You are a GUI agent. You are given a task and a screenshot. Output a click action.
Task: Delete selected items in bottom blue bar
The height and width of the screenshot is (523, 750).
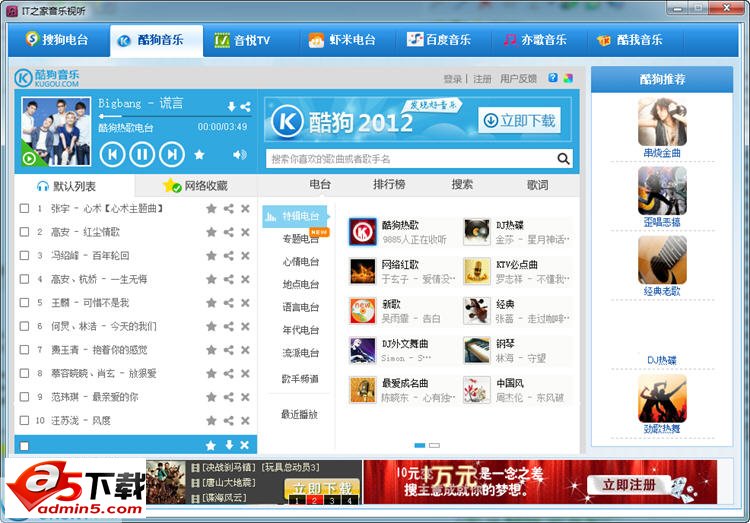click(244, 445)
